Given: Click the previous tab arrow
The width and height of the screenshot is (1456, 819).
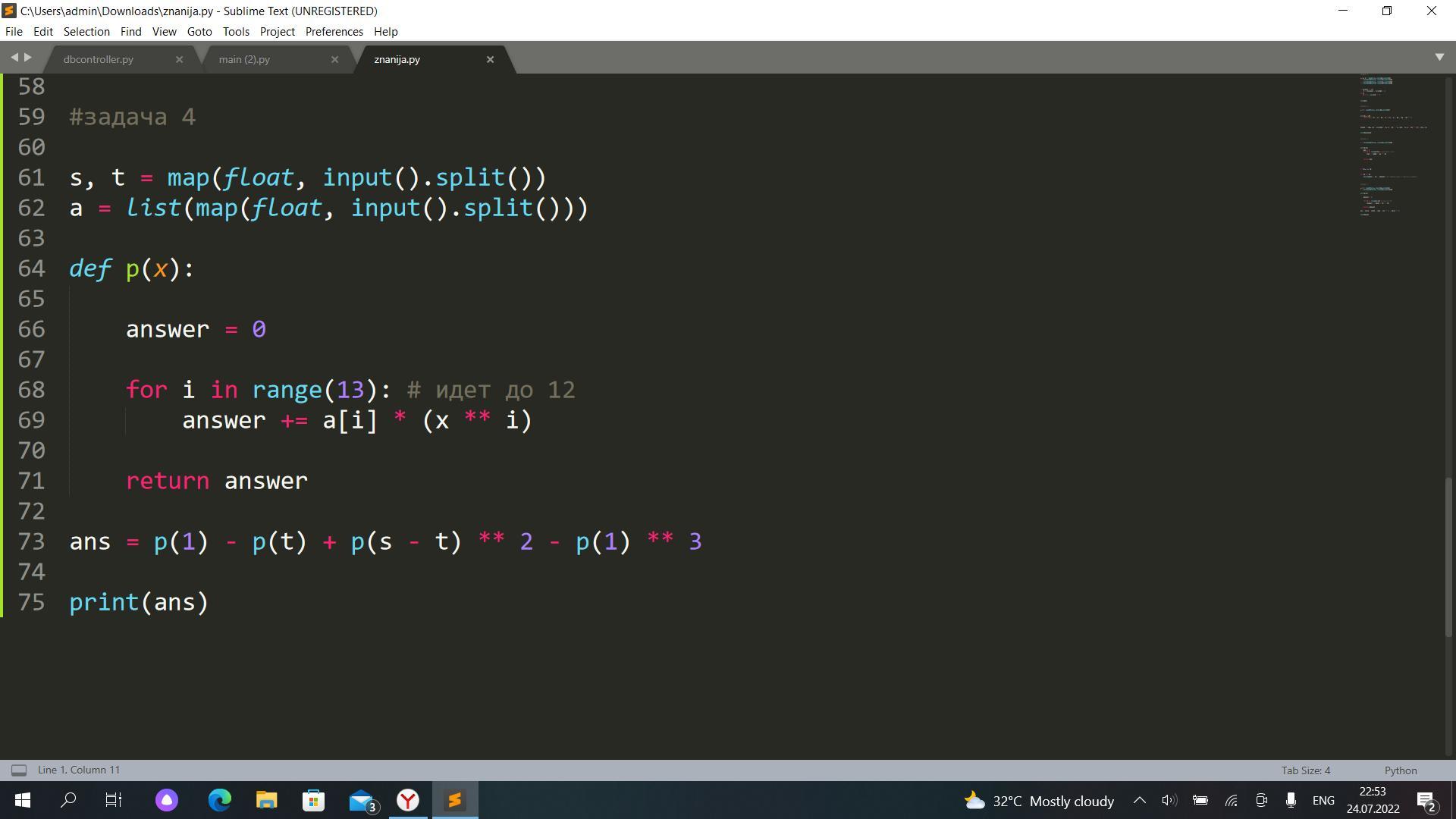Looking at the screenshot, I should click(14, 58).
